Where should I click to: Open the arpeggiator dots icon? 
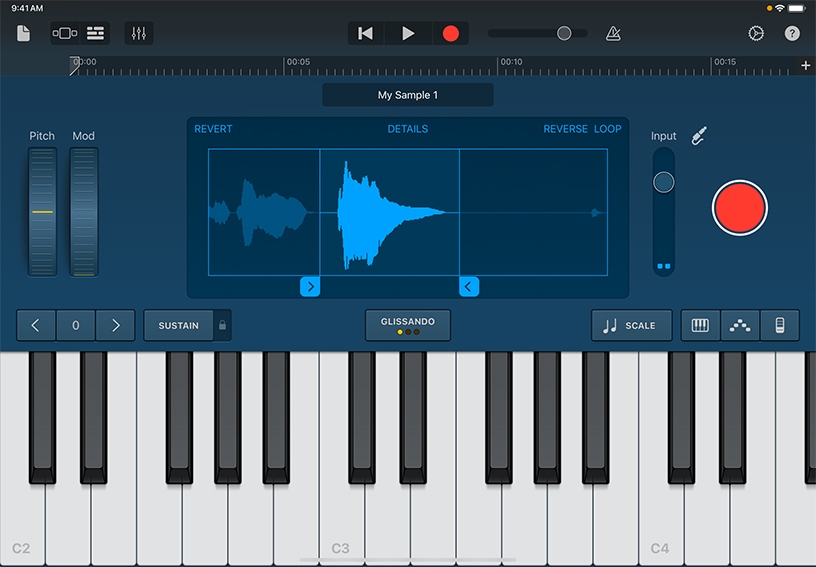point(740,325)
